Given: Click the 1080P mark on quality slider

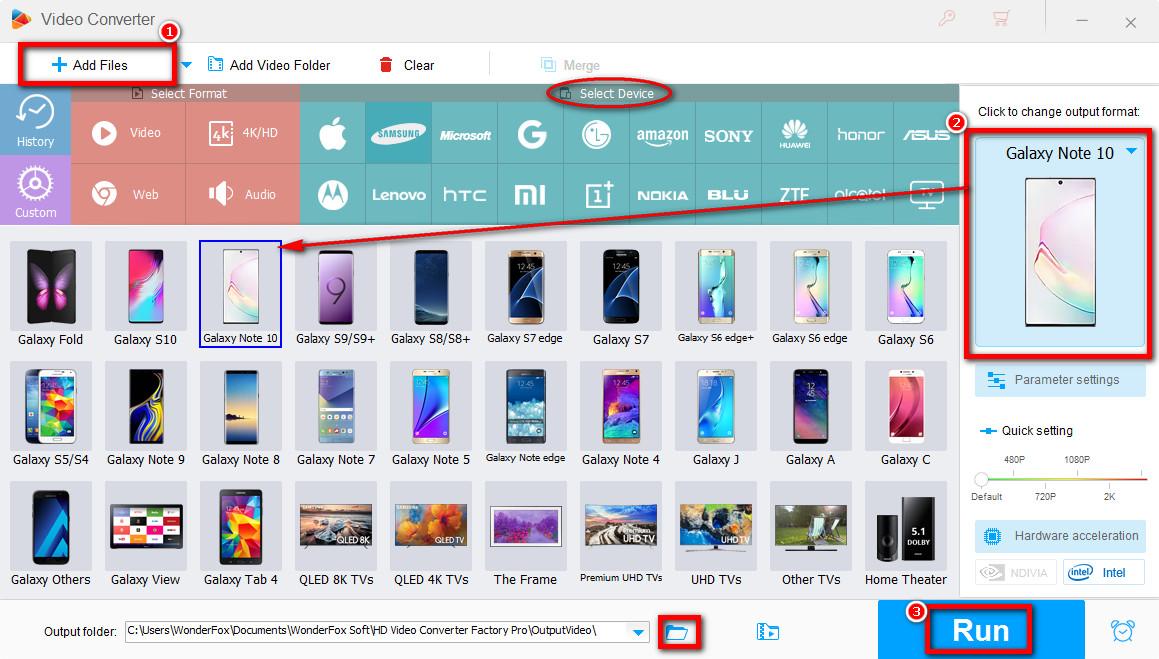Looking at the screenshot, I should pos(1077,460).
